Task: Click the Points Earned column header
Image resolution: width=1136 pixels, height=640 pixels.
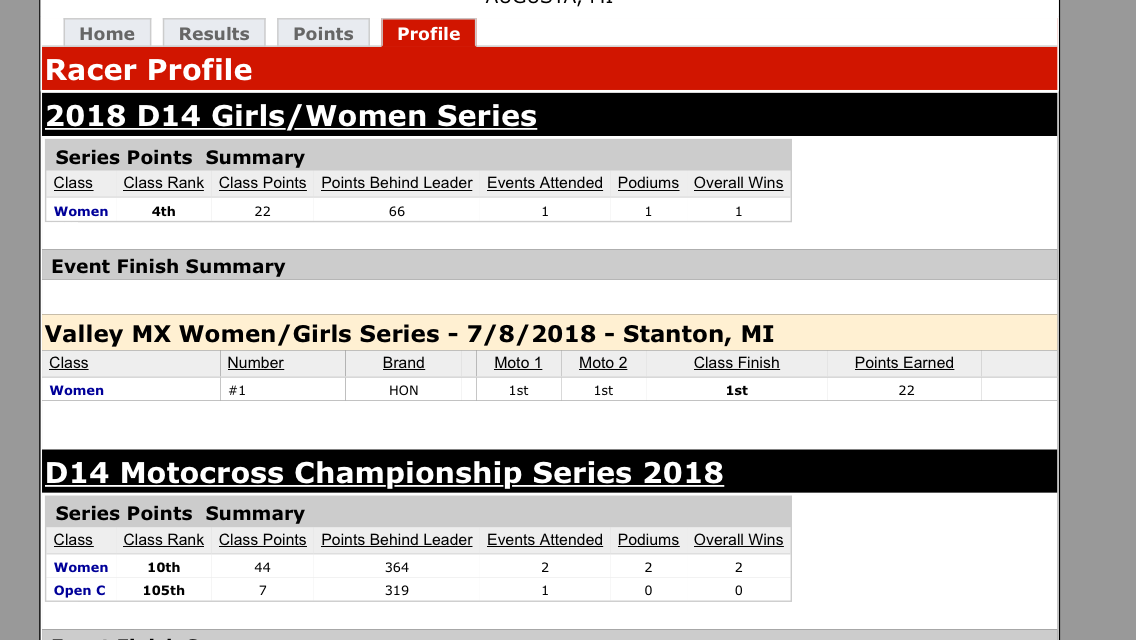Action: click(x=904, y=363)
